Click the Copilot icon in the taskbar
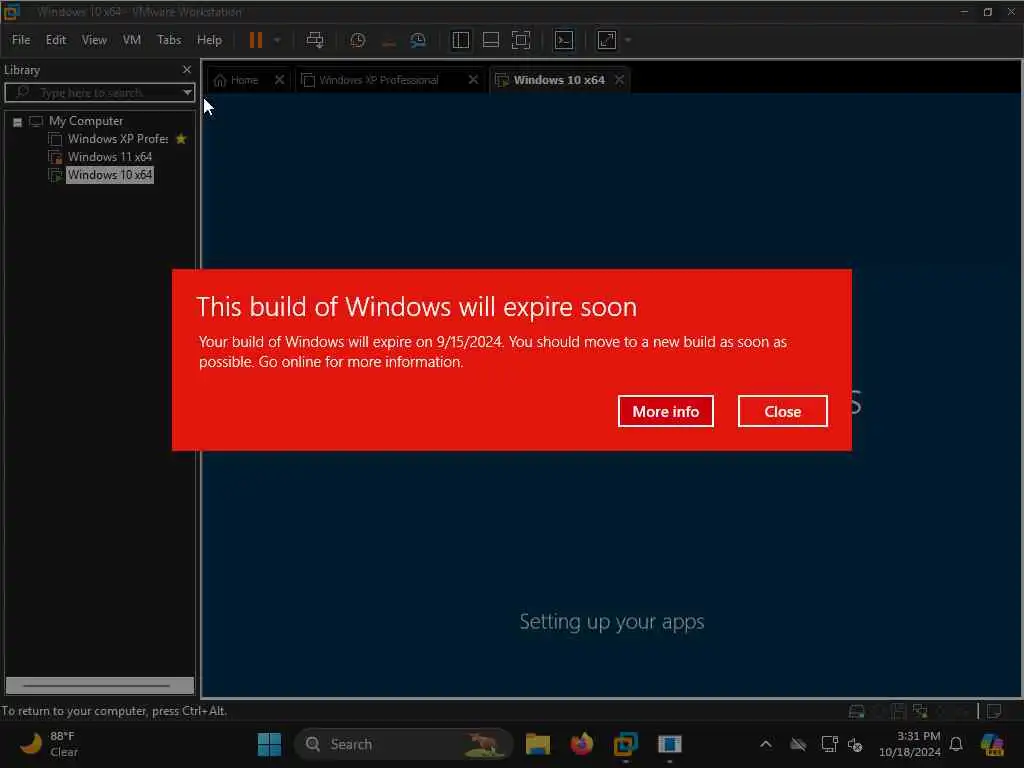 (x=991, y=744)
